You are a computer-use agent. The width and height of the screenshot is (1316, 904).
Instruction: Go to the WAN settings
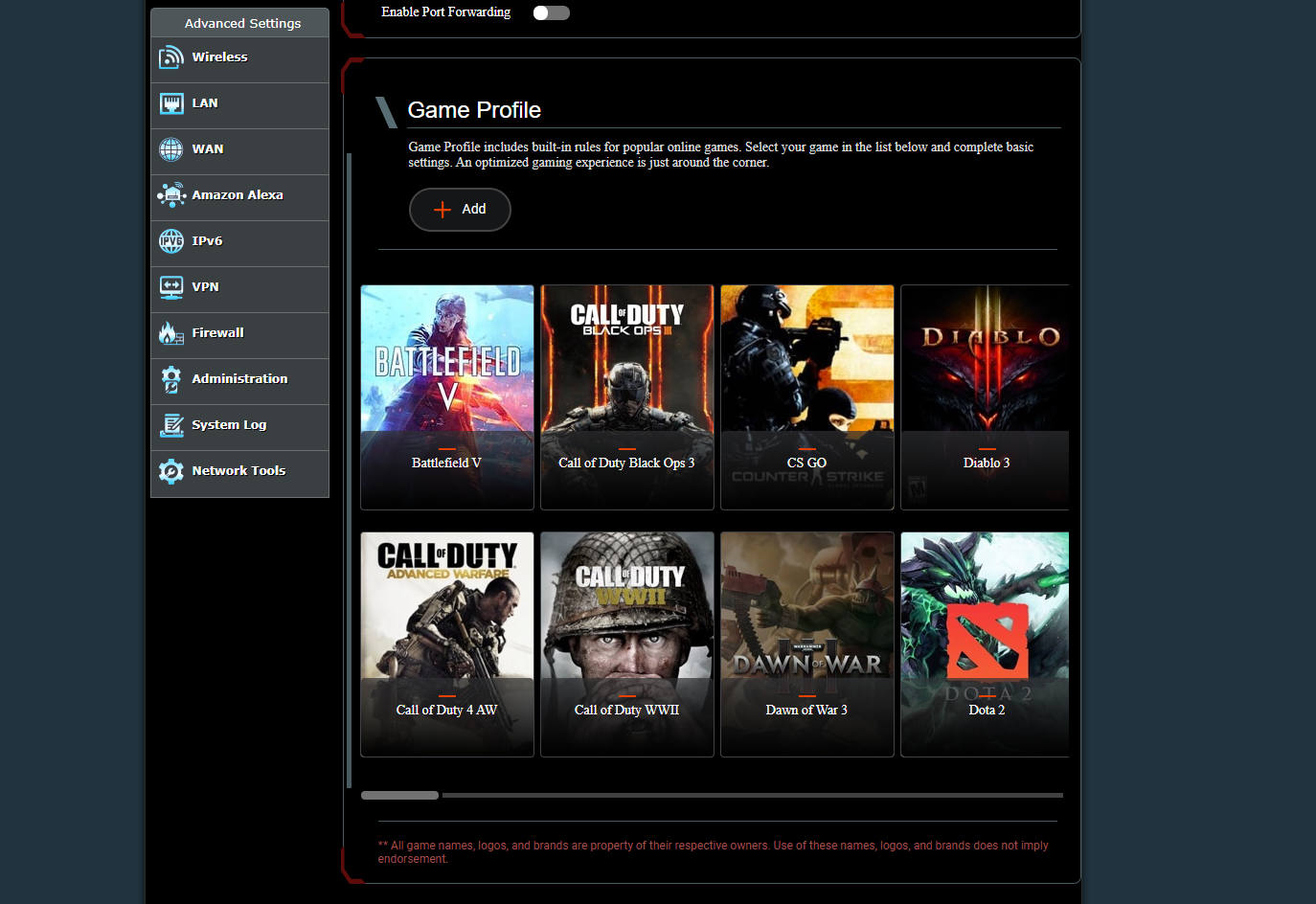point(239,150)
